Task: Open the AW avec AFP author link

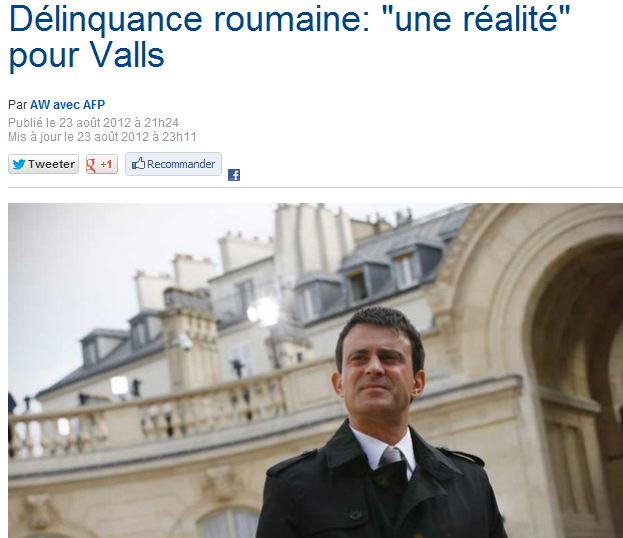Action: tap(68, 105)
